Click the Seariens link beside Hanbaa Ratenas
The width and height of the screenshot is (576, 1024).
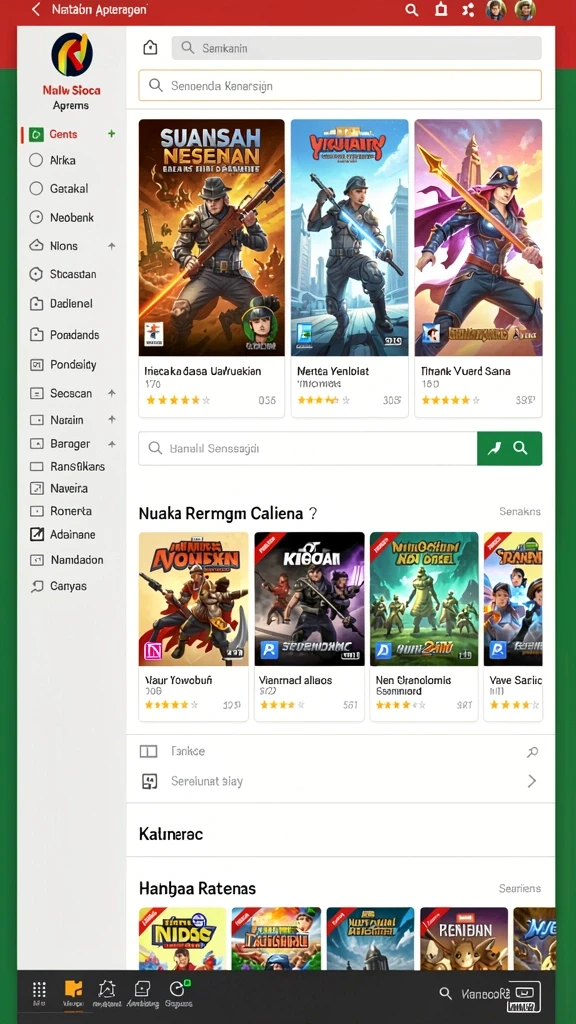[x=520, y=888]
